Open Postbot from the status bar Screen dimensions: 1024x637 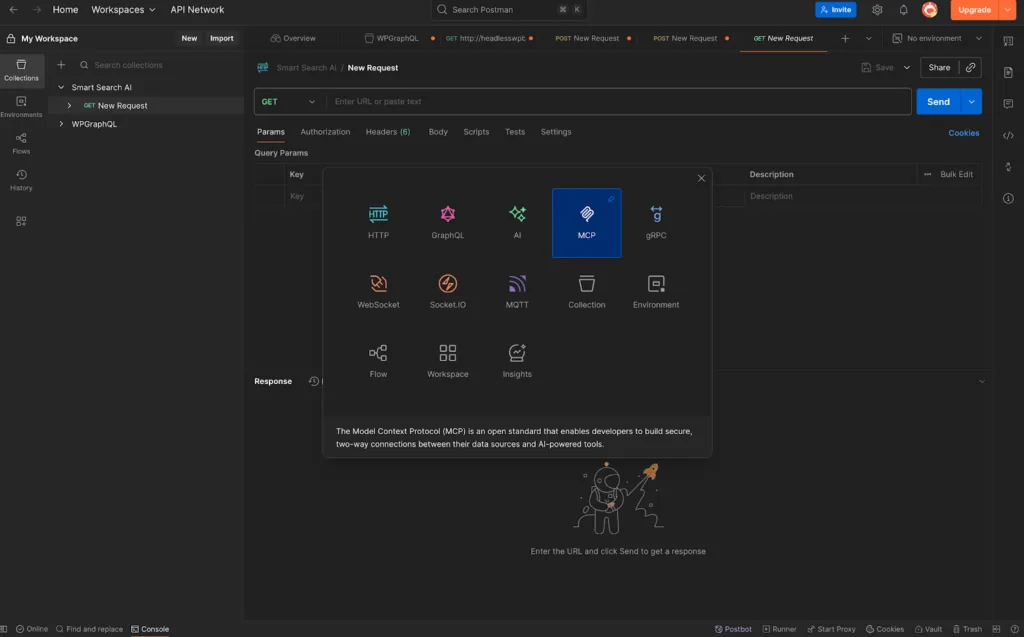click(733, 628)
